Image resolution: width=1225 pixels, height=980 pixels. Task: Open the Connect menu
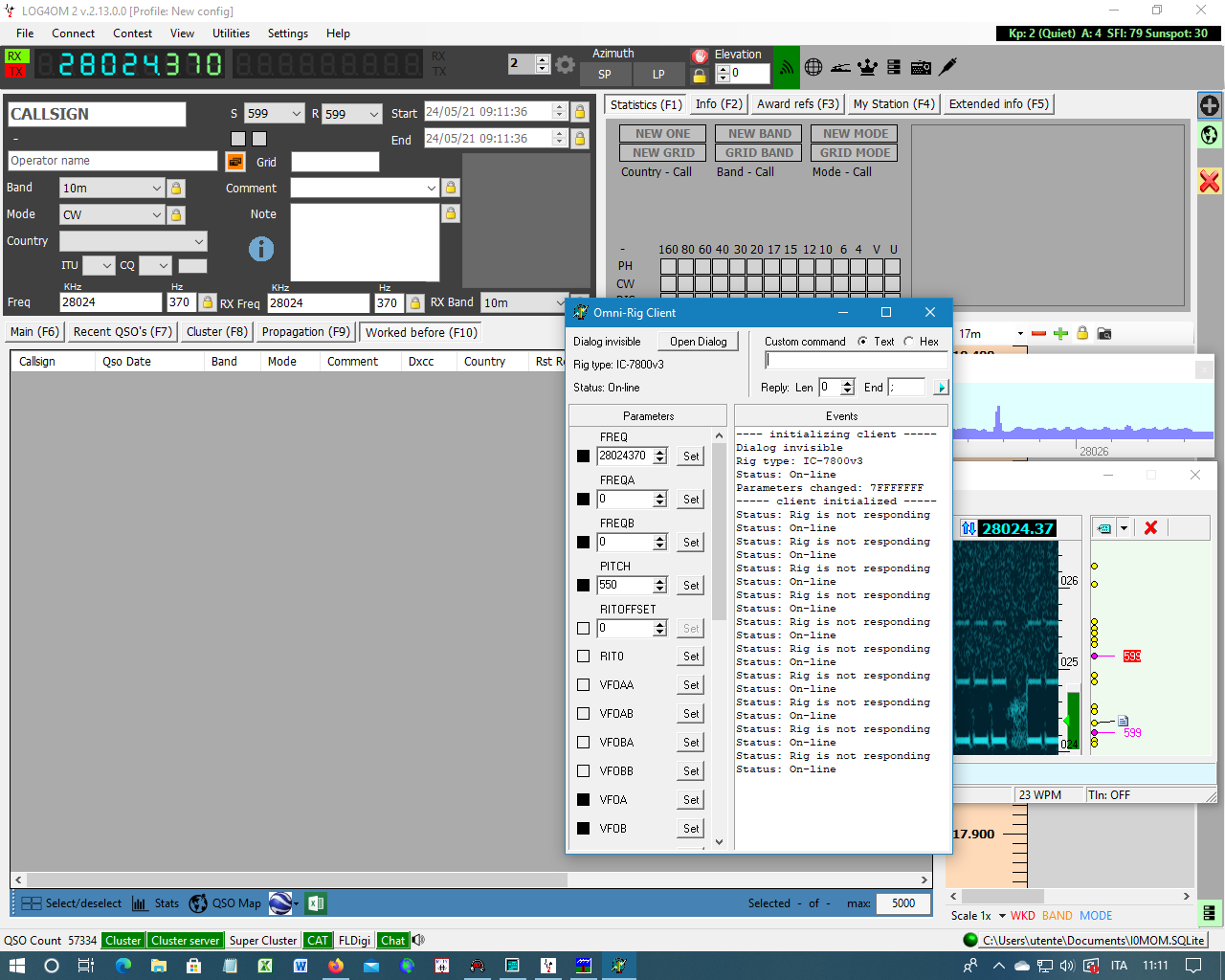pyautogui.click(x=73, y=33)
